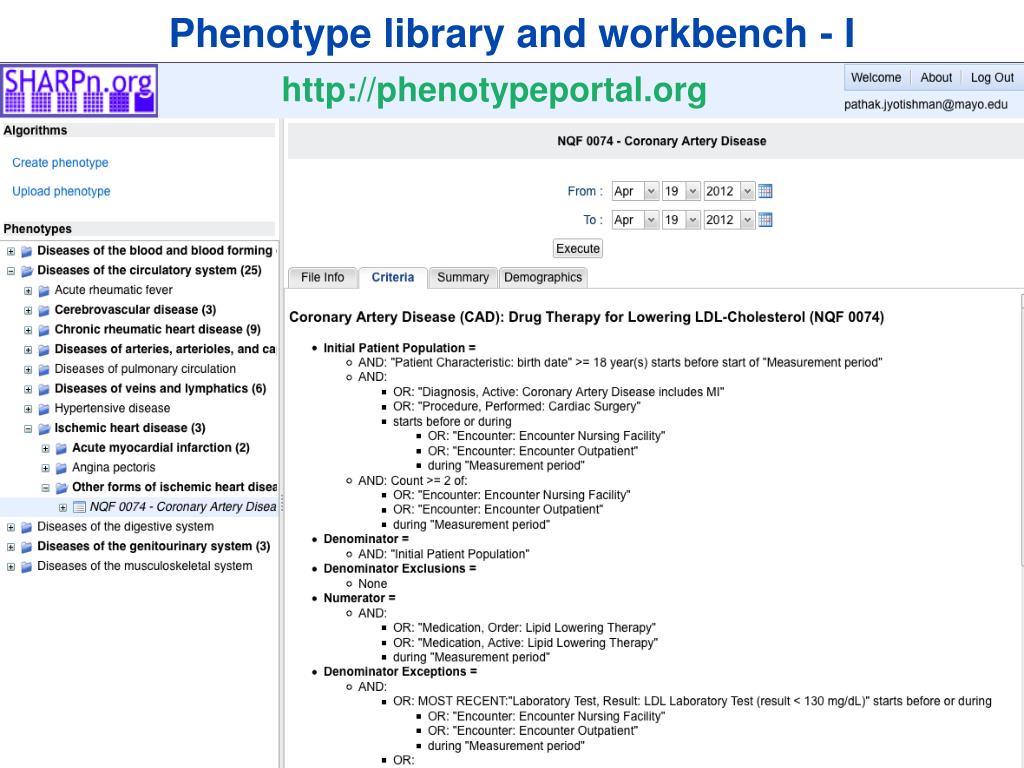
Task: Switch to the File Info tab
Action: tap(323, 278)
